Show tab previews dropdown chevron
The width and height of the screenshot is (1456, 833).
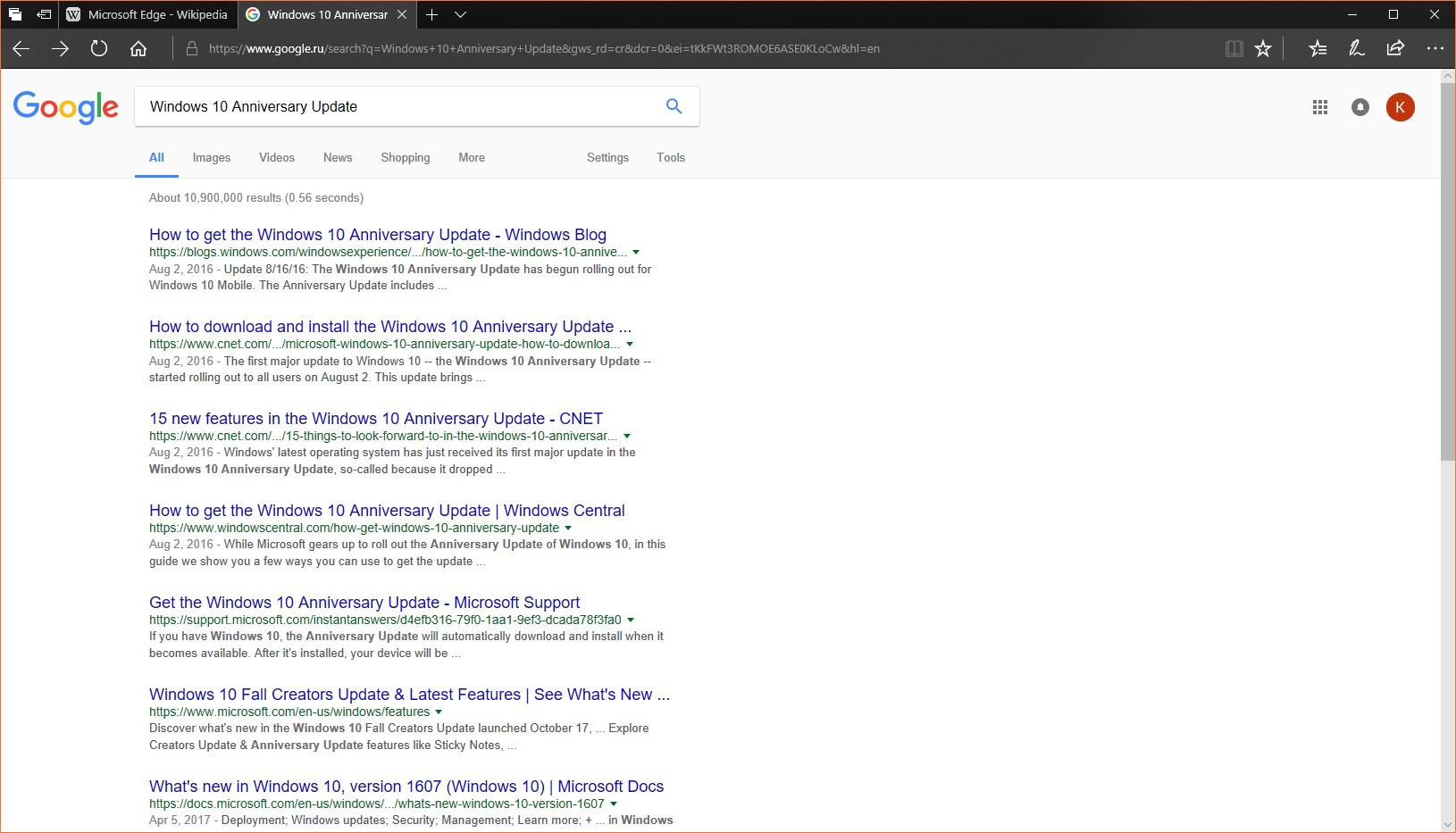(x=461, y=14)
